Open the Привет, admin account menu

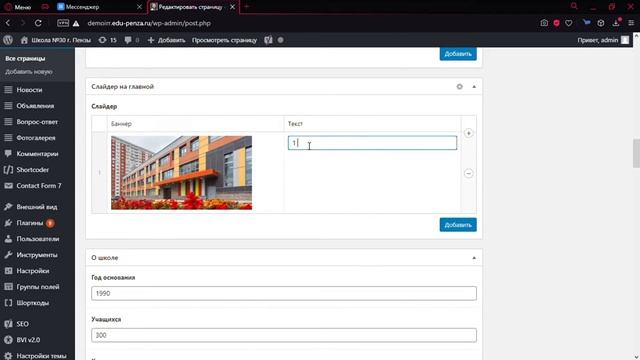[603, 40]
